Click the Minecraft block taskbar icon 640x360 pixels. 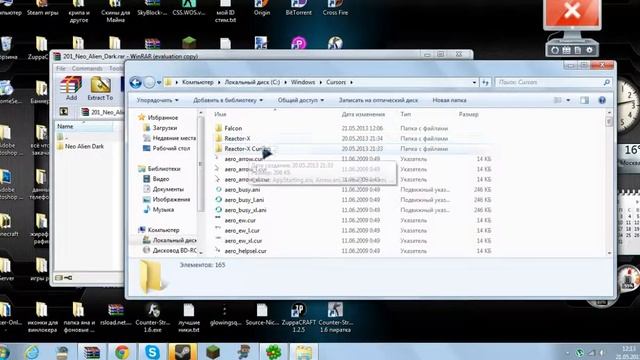click(x=213, y=351)
